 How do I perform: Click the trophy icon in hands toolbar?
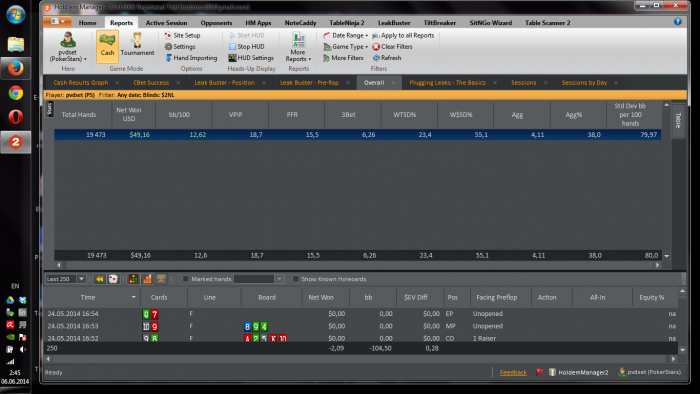(x=161, y=279)
